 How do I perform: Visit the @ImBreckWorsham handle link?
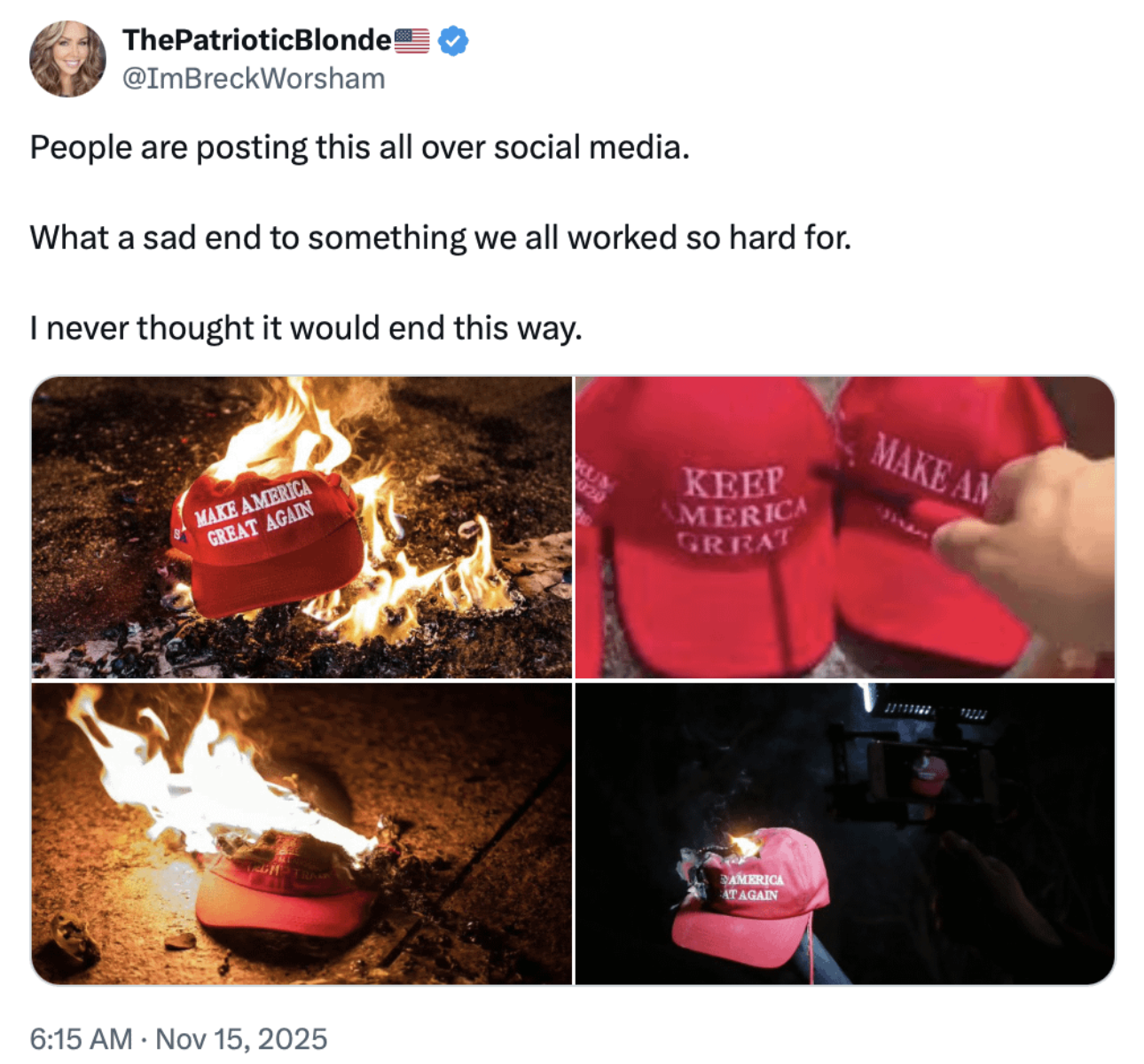click(x=254, y=79)
